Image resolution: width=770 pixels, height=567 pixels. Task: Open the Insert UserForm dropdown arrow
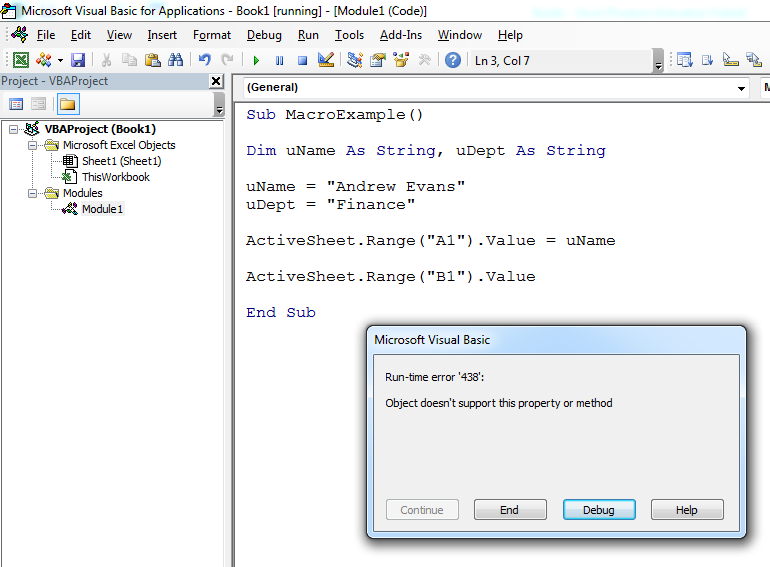pos(60,60)
